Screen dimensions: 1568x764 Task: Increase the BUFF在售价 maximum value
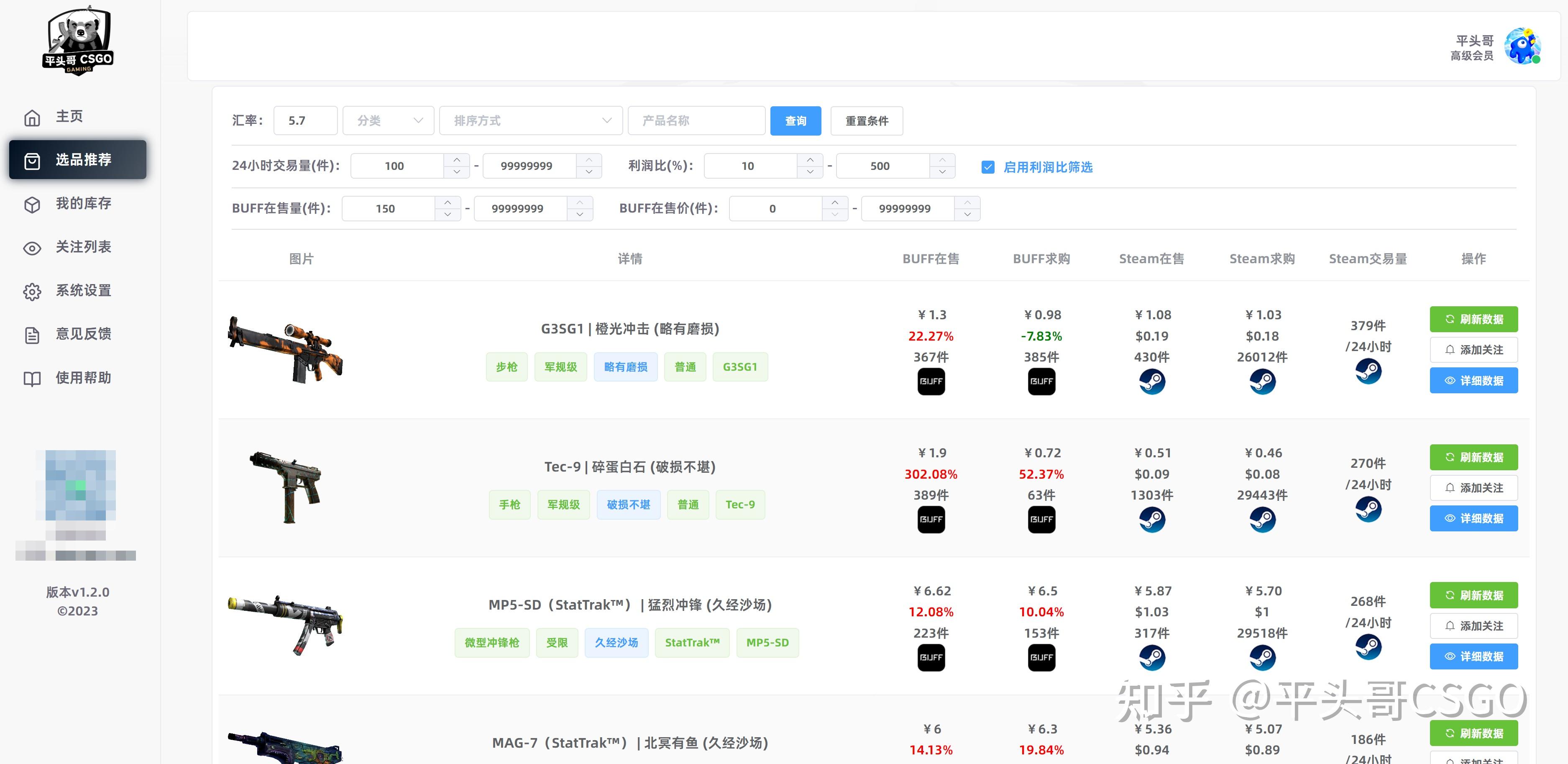pos(967,202)
